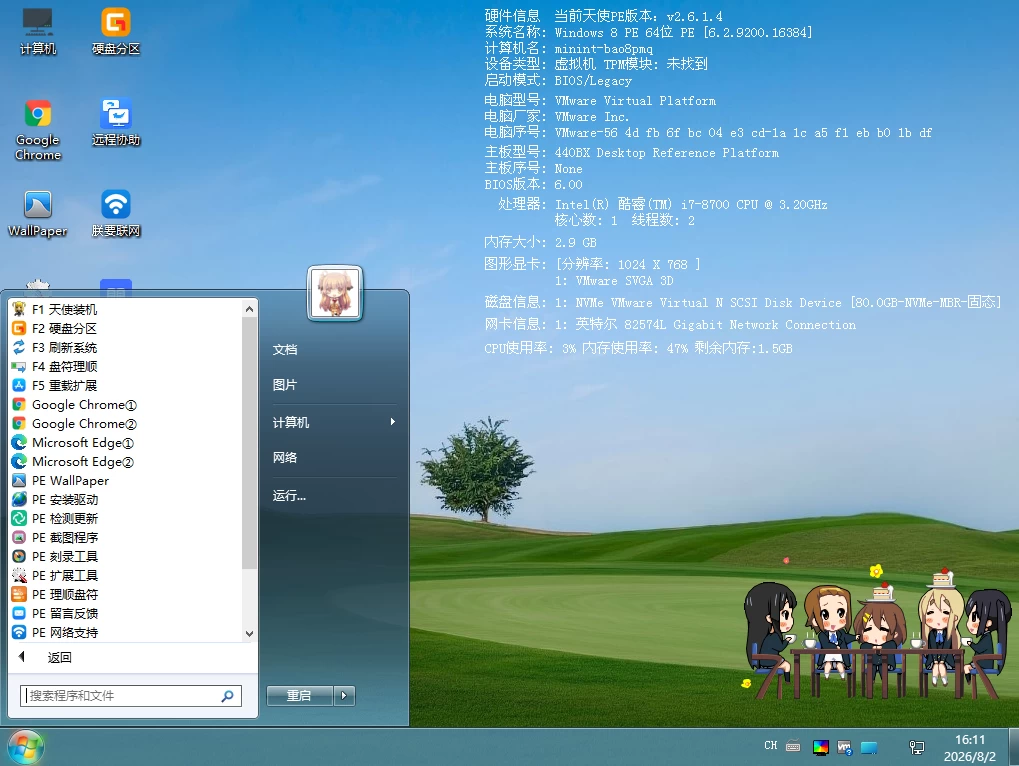Image resolution: width=1019 pixels, height=766 pixels.
Task: Click the user avatar picture in the Start menu
Action: 335,294
